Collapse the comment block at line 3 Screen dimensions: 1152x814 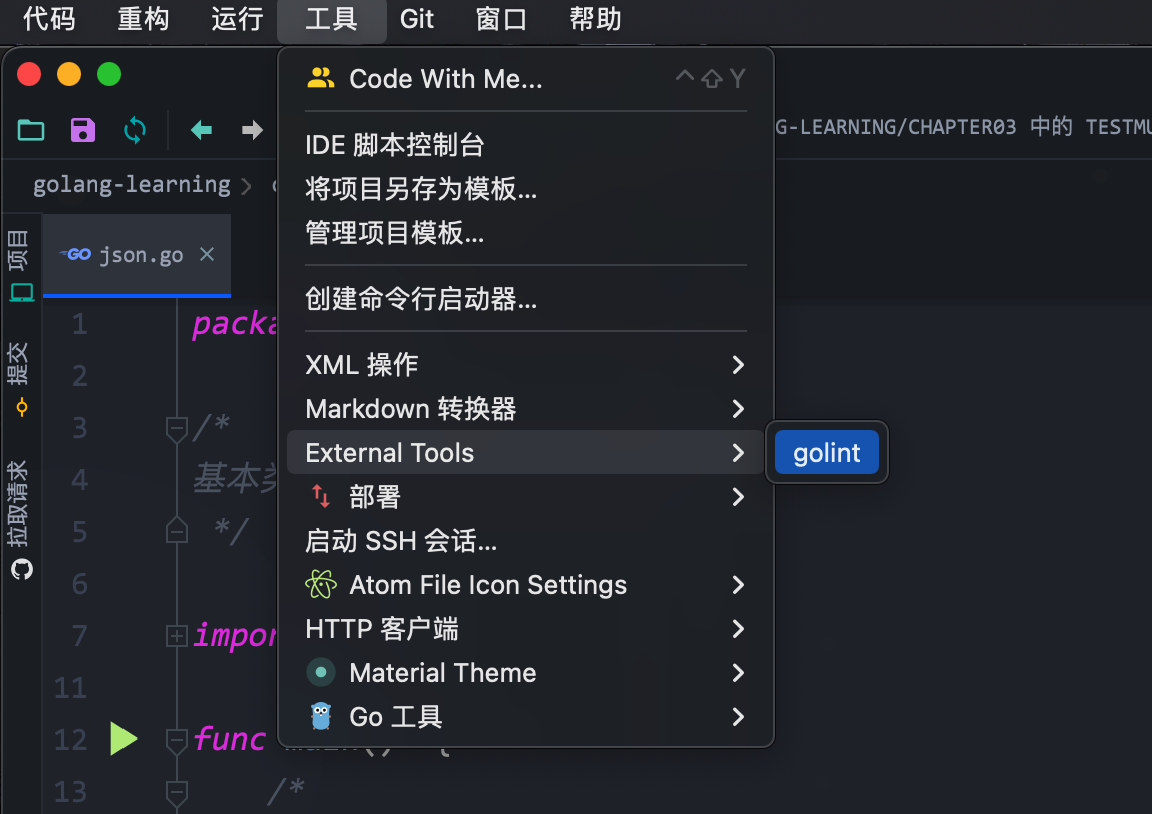click(x=176, y=428)
